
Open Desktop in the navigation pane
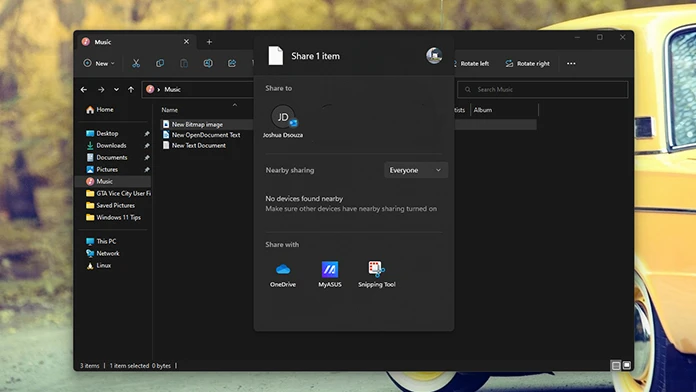[103, 133]
